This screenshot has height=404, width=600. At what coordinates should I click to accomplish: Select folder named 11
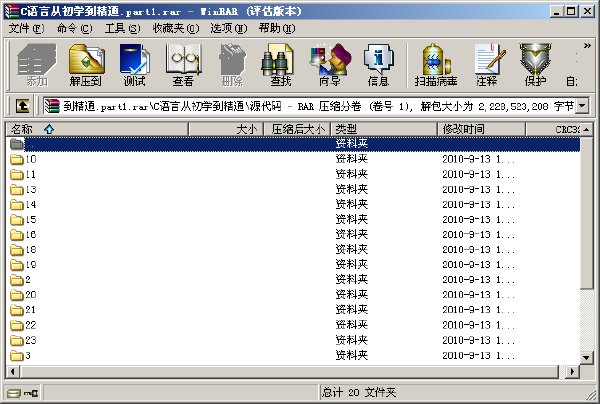[293, 174]
